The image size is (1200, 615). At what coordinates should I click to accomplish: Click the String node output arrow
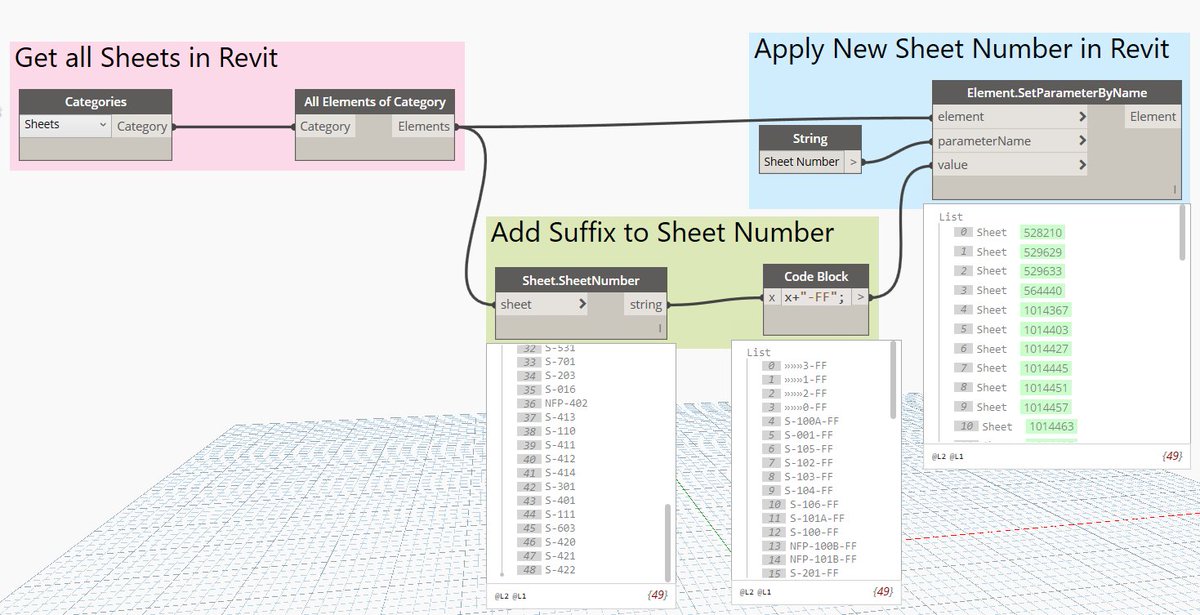852,162
